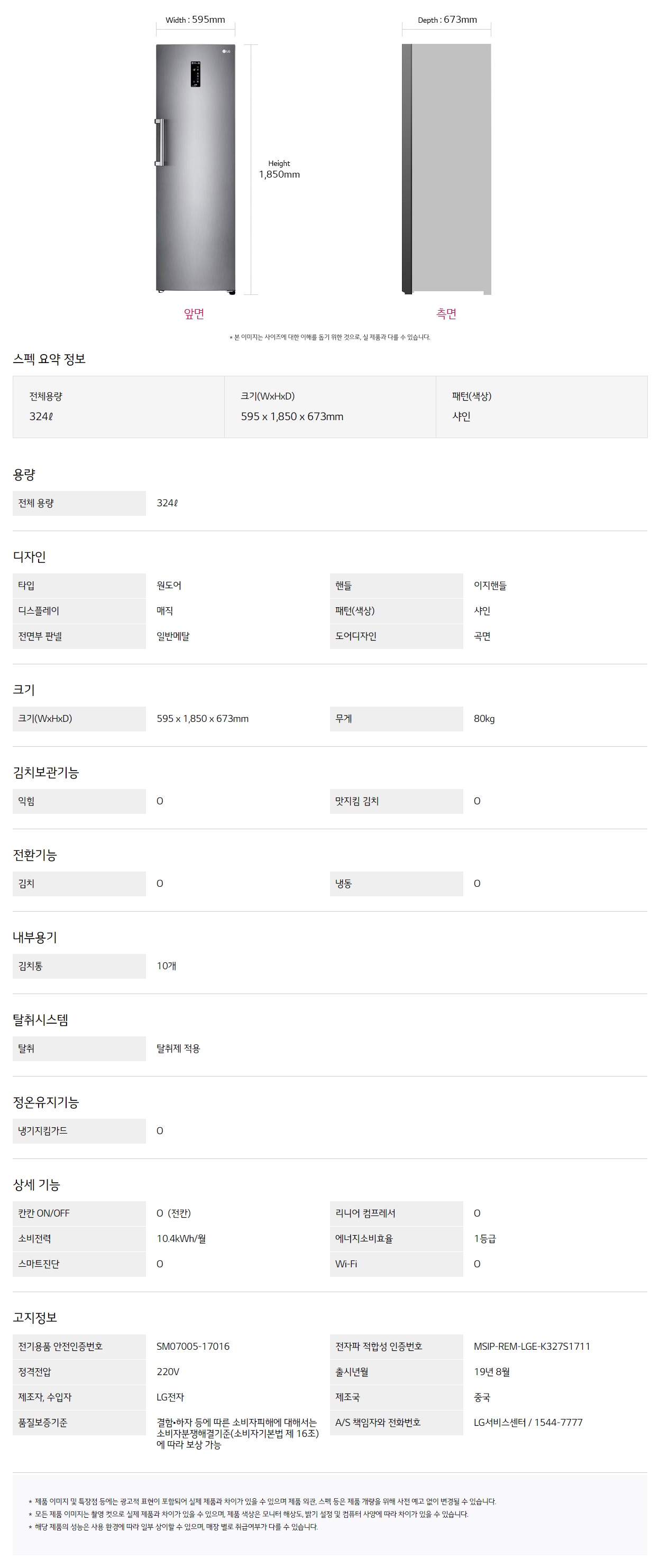Click the 고지정보 section heading
The height and width of the screenshot is (1568, 660).
pos(35,1318)
